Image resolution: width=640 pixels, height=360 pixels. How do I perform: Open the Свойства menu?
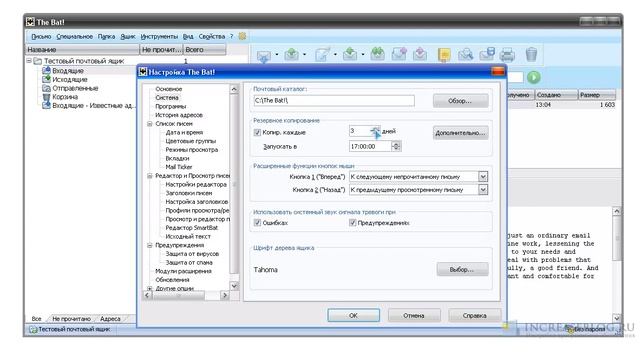point(212,36)
